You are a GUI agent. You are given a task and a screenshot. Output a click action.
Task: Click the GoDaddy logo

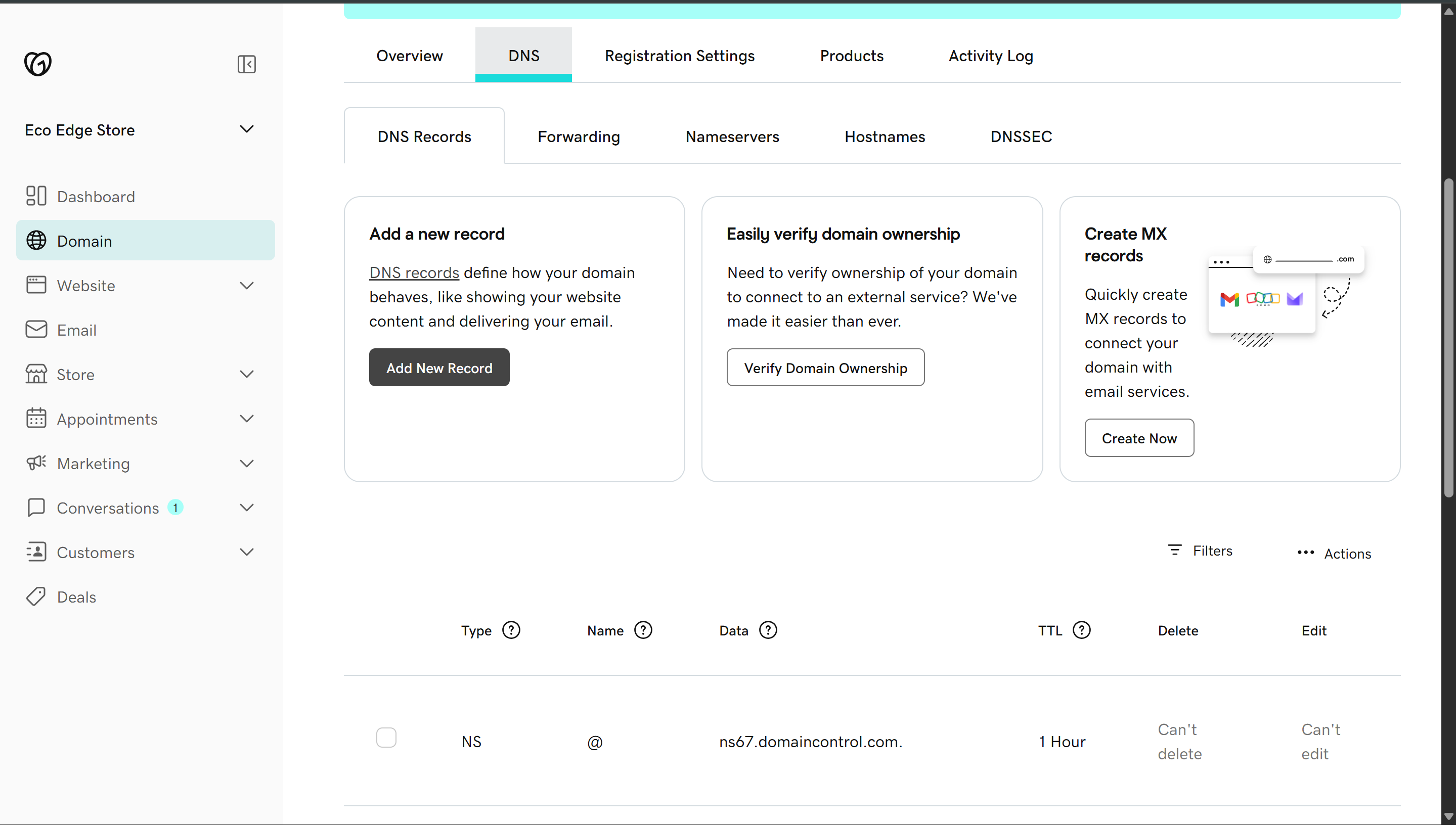(x=38, y=64)
